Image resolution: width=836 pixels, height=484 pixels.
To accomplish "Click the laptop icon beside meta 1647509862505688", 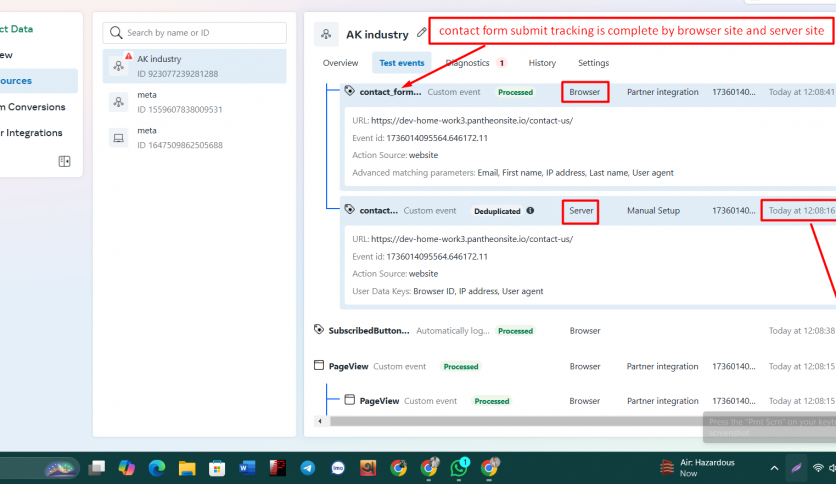I will [118, 138].
